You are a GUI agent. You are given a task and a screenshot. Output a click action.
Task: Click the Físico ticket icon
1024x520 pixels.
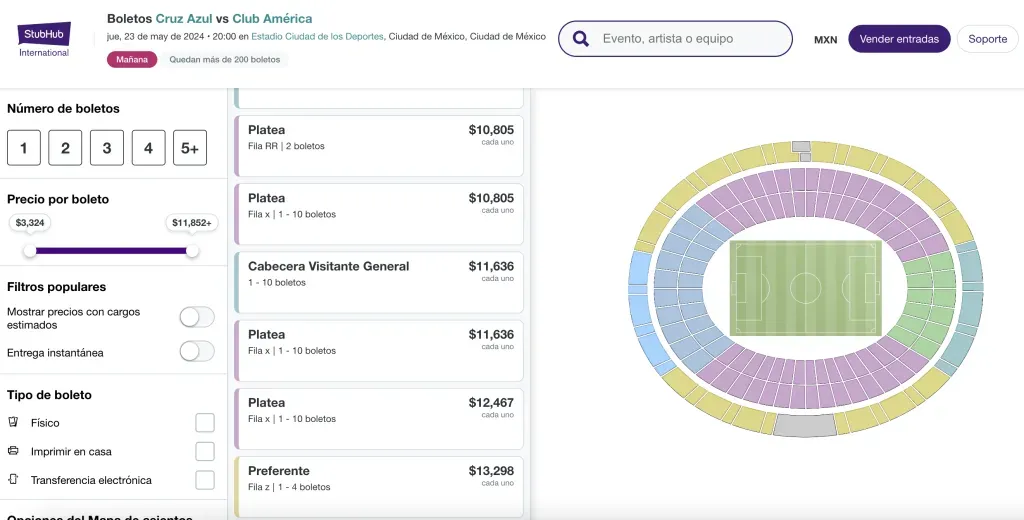point(13,423)
